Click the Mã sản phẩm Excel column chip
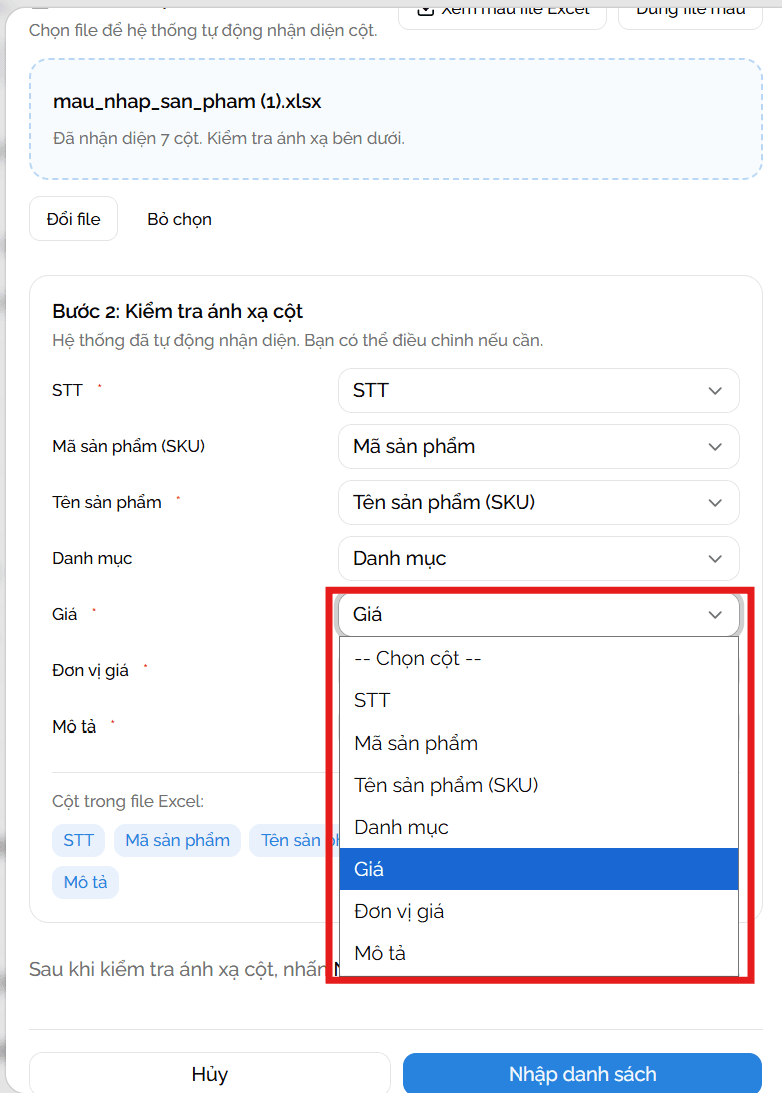Viewport: 782px width, 1093px height. (x=177, y=840)
